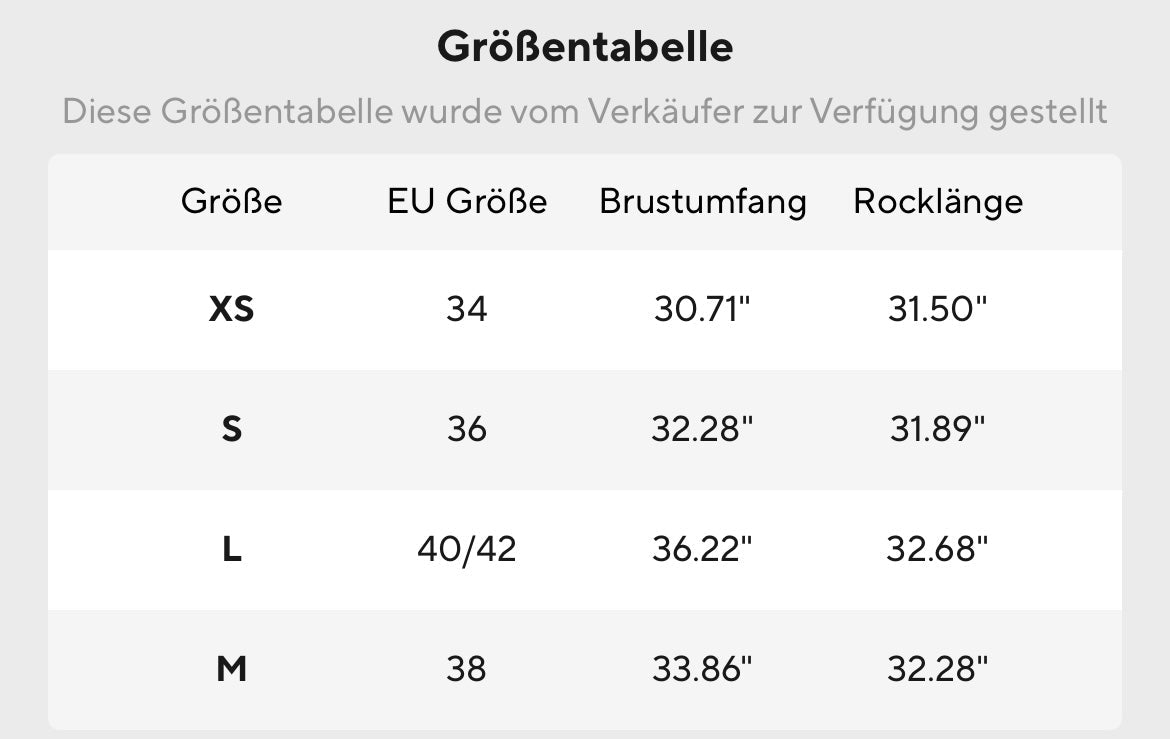
Task: Click EU size 36 cell
Action: (467, 430)
